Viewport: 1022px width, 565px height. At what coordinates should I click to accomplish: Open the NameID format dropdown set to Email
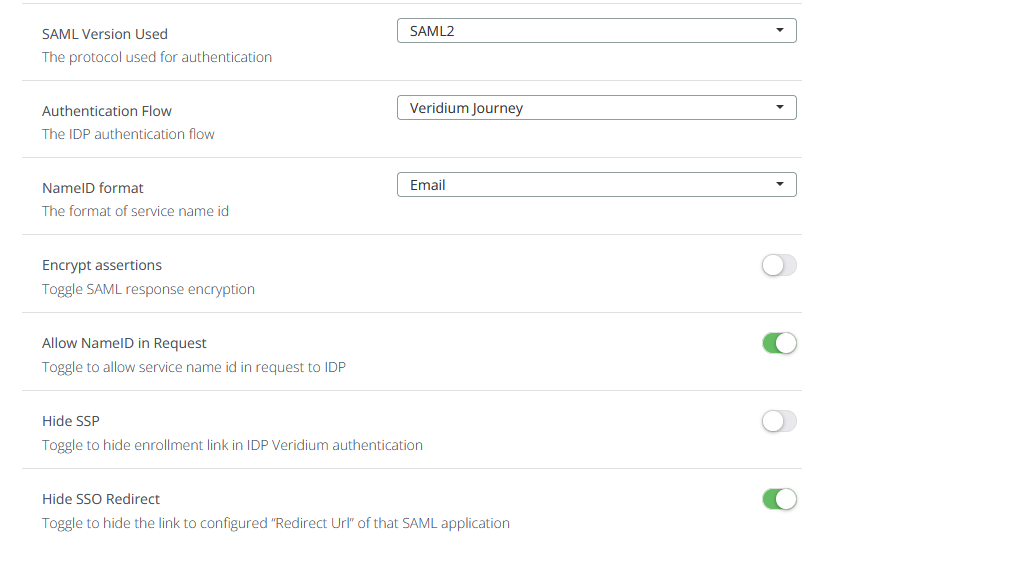[x=596, y=185]
